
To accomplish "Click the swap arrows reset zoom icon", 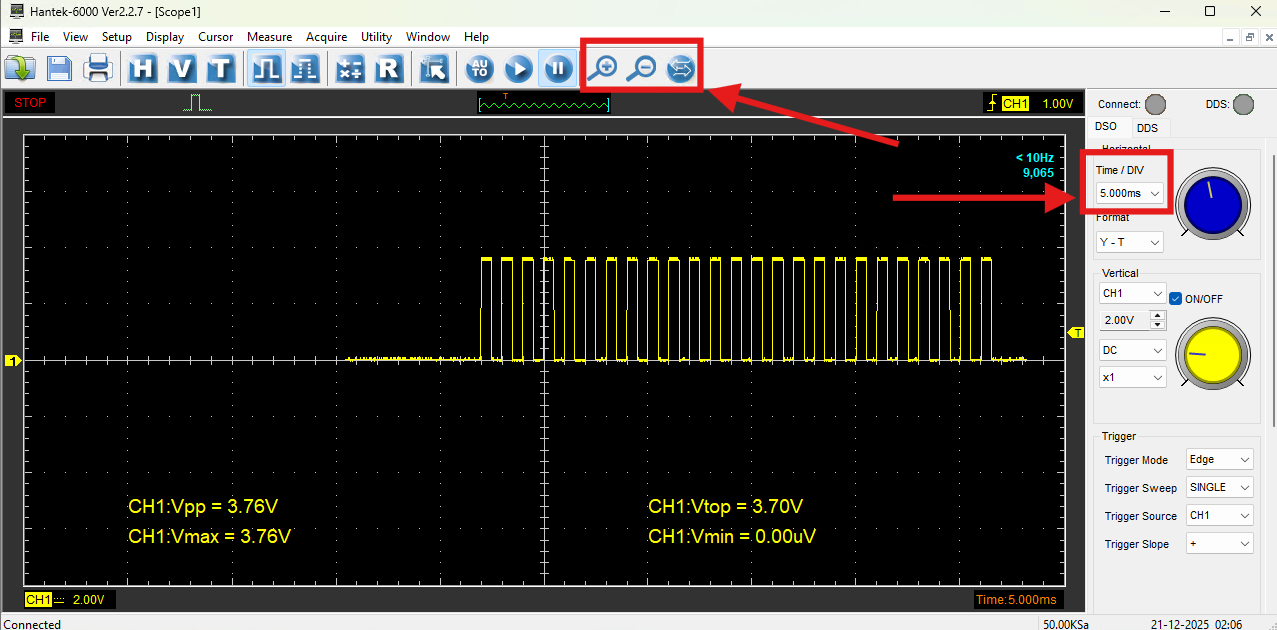I will click(680, 69).
